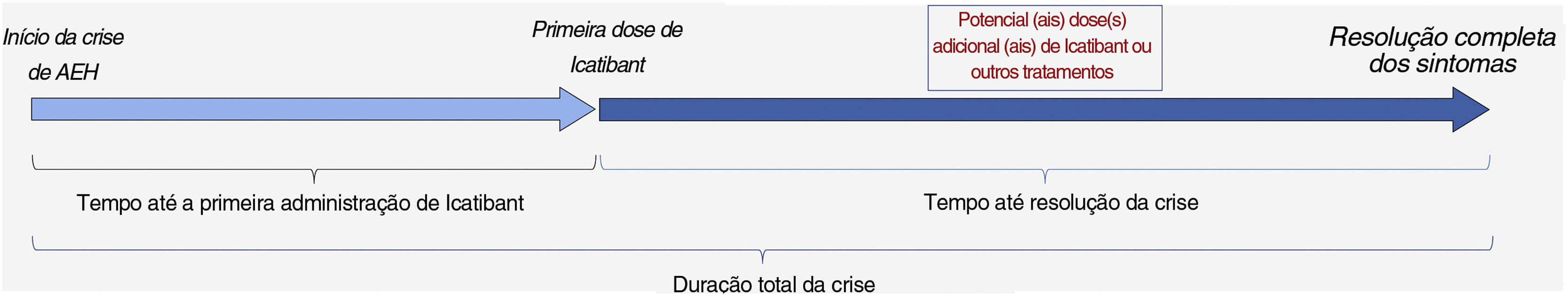The width and height of the screenshot is (1568, 296).
Task: Click the 'de AEH' text
Action: (x=64, y=72)
